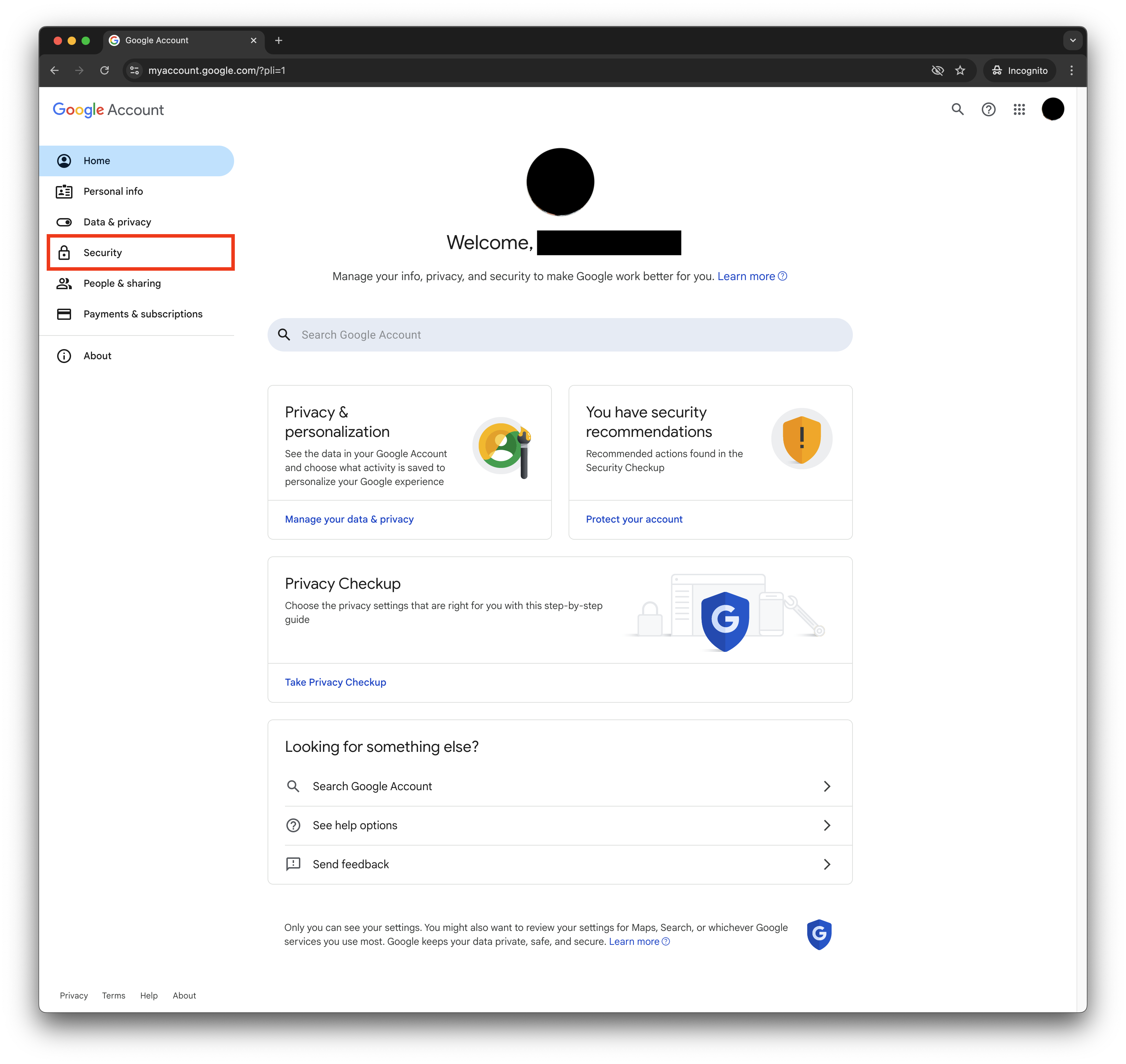Click Protect your account link
This screenshot has width=1126, height=1064.
[x=634, y=519]
